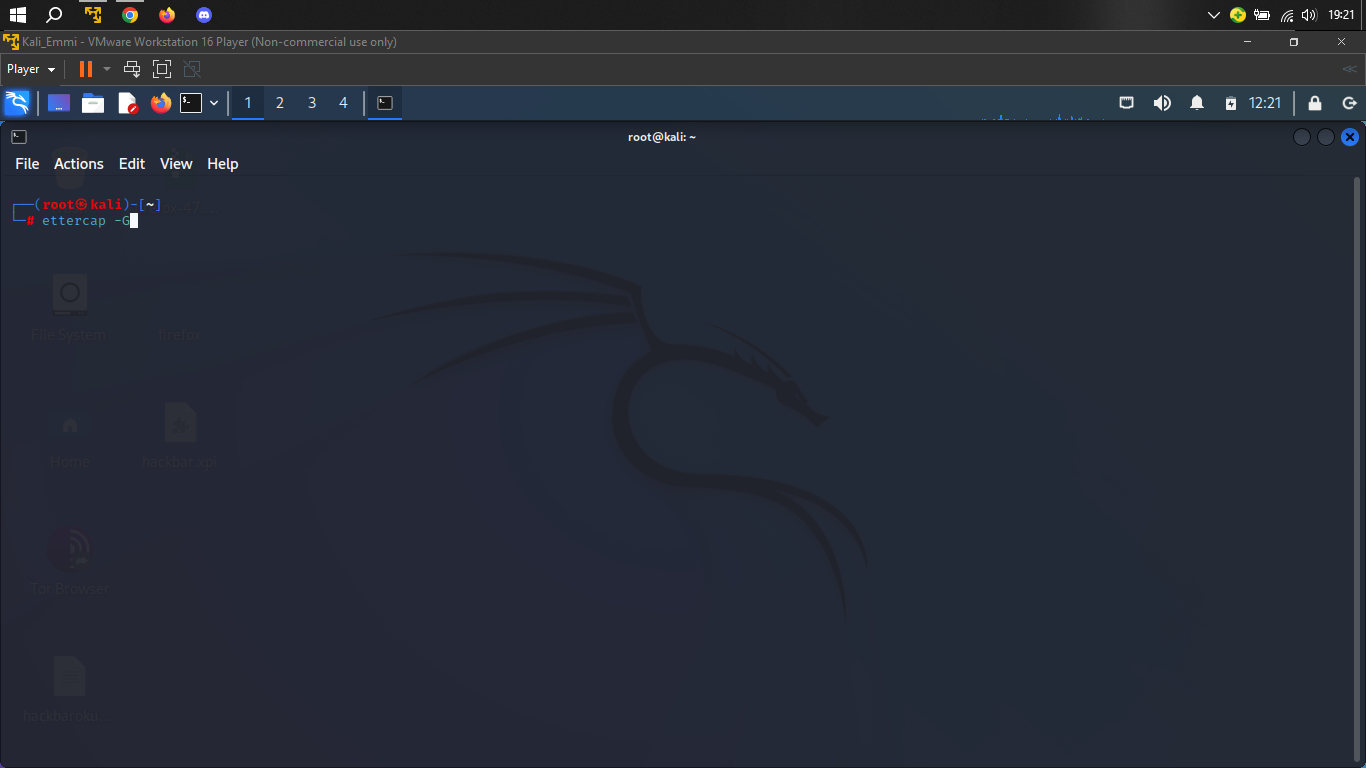1366x768 pixels.
Task: Click the Kali log out icon
Action: point(1349,103)
